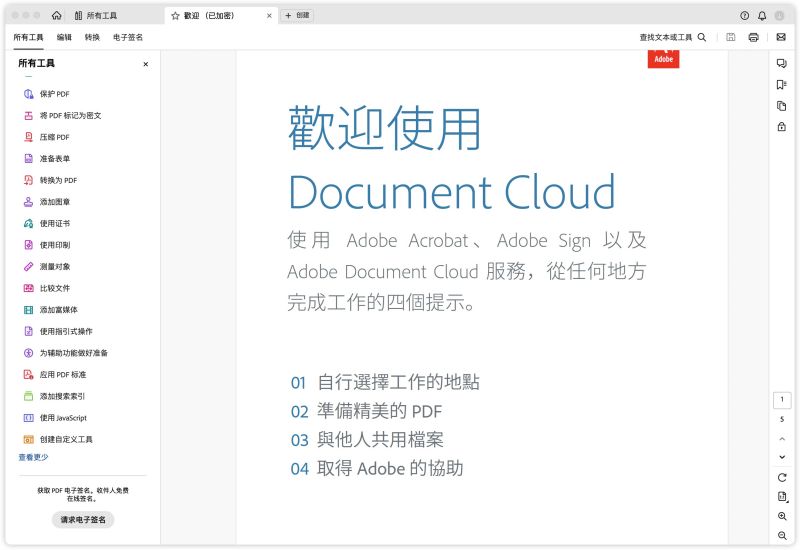Click the 请求电子签名 button
The width and height of the screenshot is (800, 550).
83,520
